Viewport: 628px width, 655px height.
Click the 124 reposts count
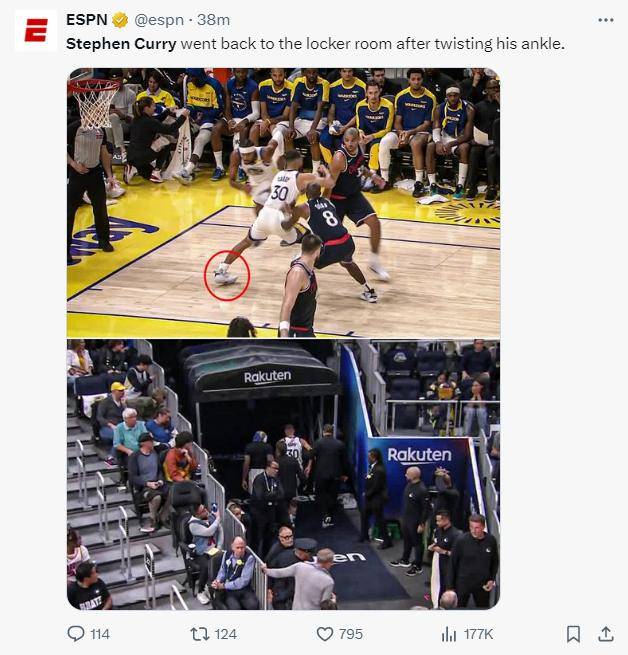click(x=226, y=634)
